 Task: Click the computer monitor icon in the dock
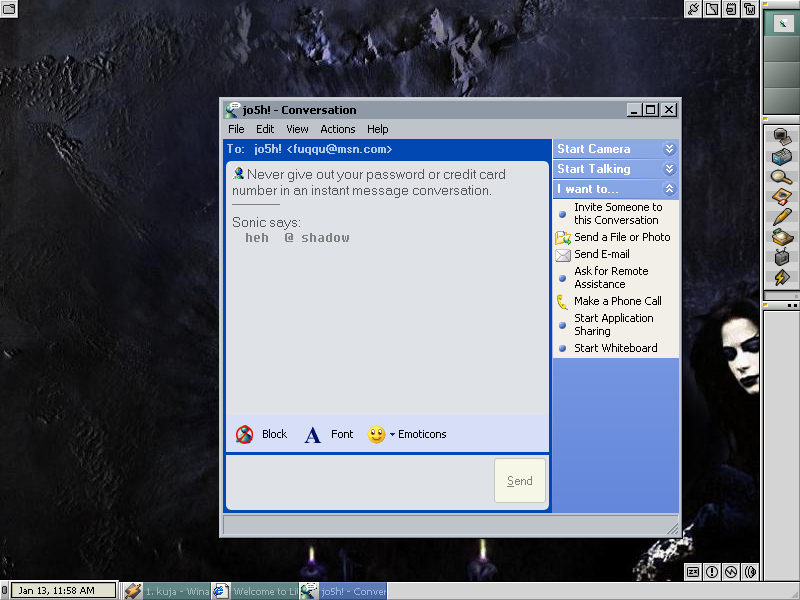pos(781,137)
